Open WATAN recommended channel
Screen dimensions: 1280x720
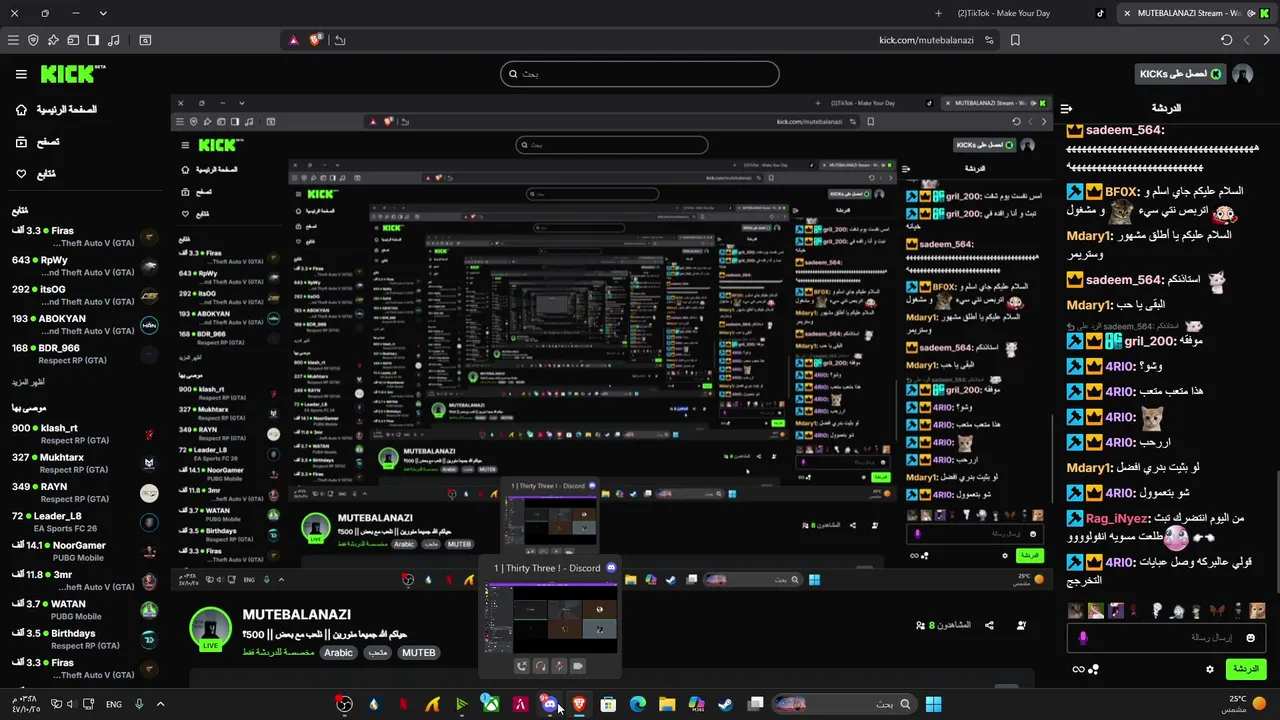tap(85, 610)
